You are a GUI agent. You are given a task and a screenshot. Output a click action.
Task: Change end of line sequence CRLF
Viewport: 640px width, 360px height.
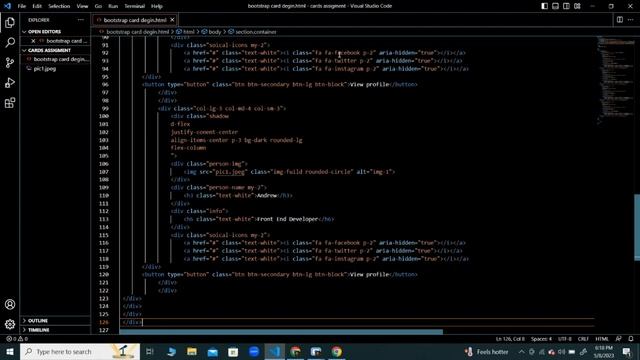point(583,339)
